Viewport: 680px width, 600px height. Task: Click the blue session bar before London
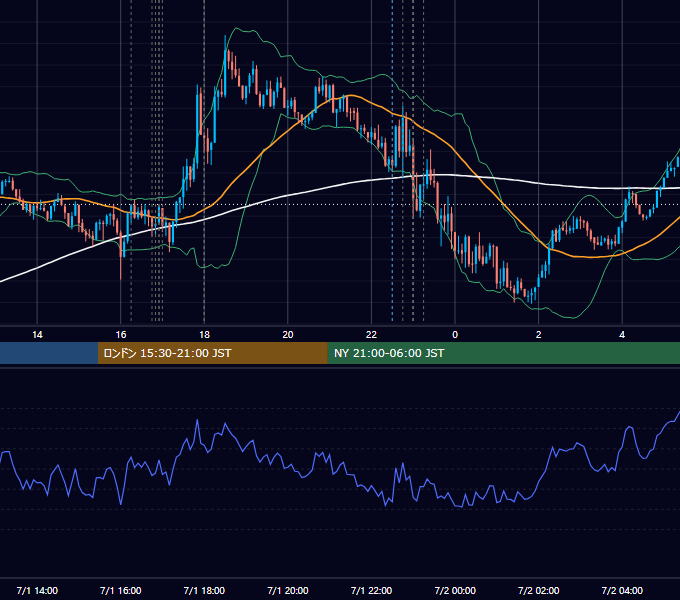(x=49, y=353)
